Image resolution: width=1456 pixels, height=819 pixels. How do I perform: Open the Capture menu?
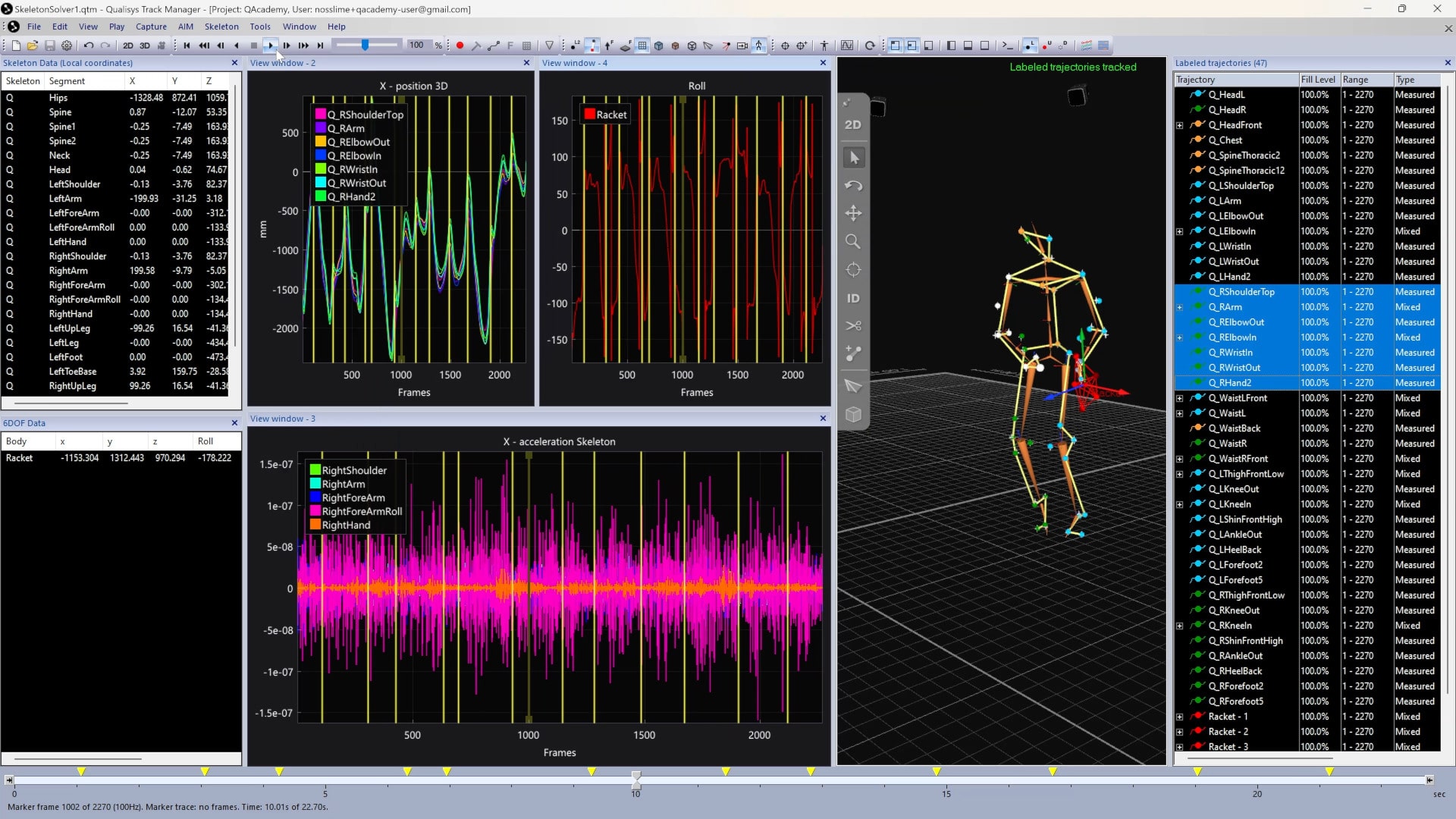pos(151,27)
